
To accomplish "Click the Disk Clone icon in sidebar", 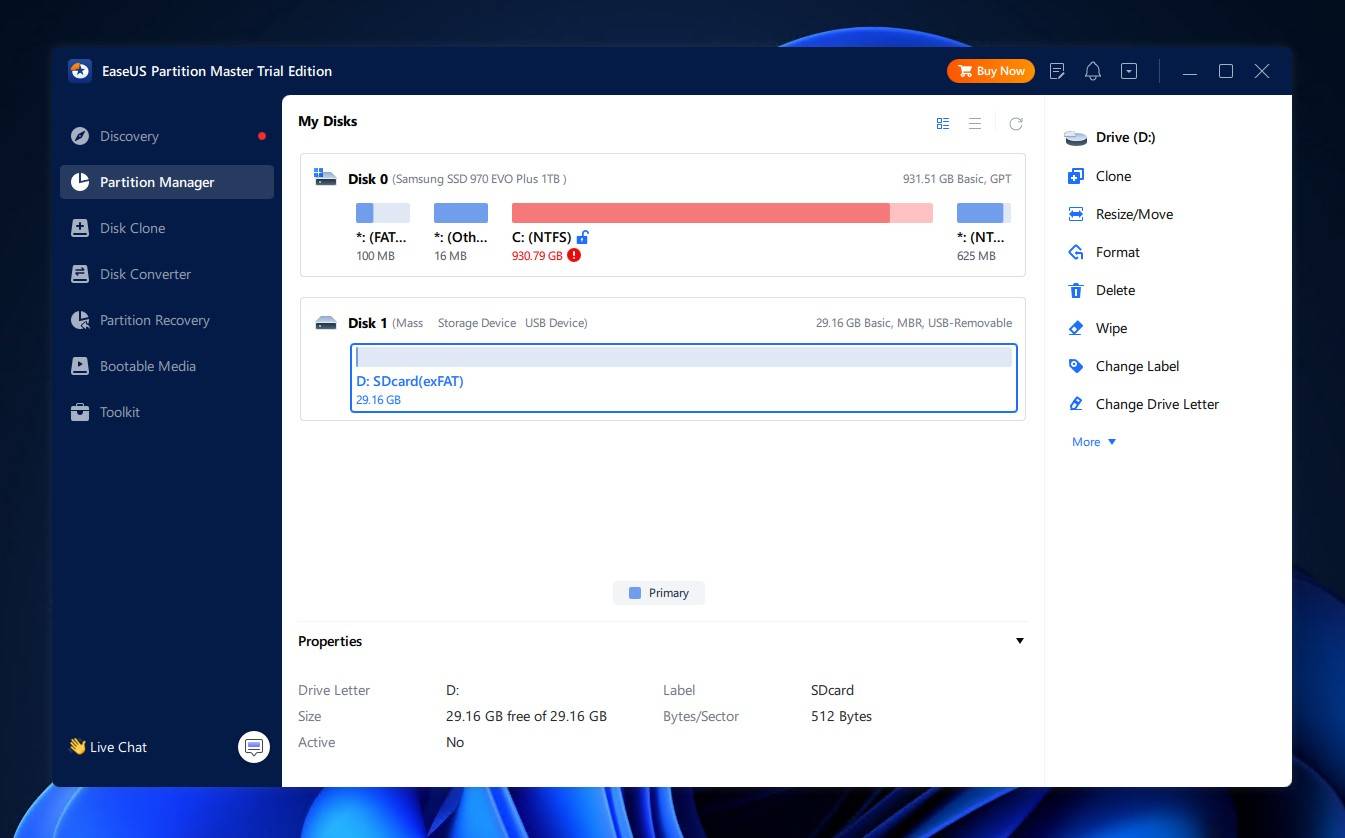I will pyautogui.click(x=80, y=228).
